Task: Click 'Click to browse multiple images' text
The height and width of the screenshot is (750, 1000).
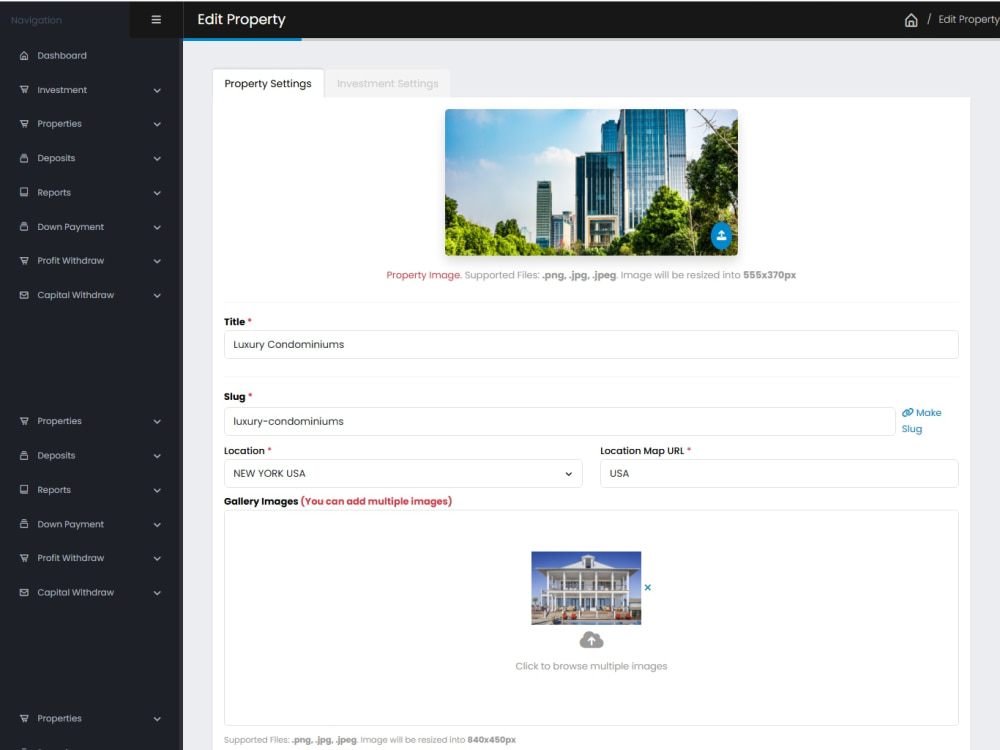Action: 591,666
